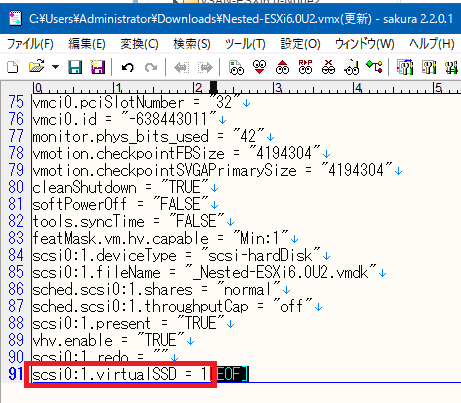Viewport: 461px width, 403px height.
Task: Click the vmotion.checkpointSVGAPrimarySize line
Action: tap(213, 170)
